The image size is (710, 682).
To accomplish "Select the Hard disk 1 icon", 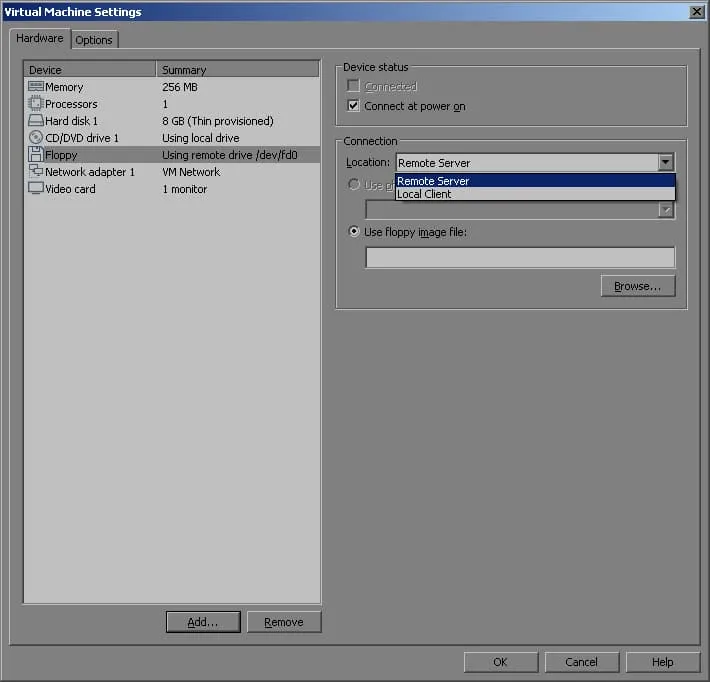I will (x=35, y=121).
